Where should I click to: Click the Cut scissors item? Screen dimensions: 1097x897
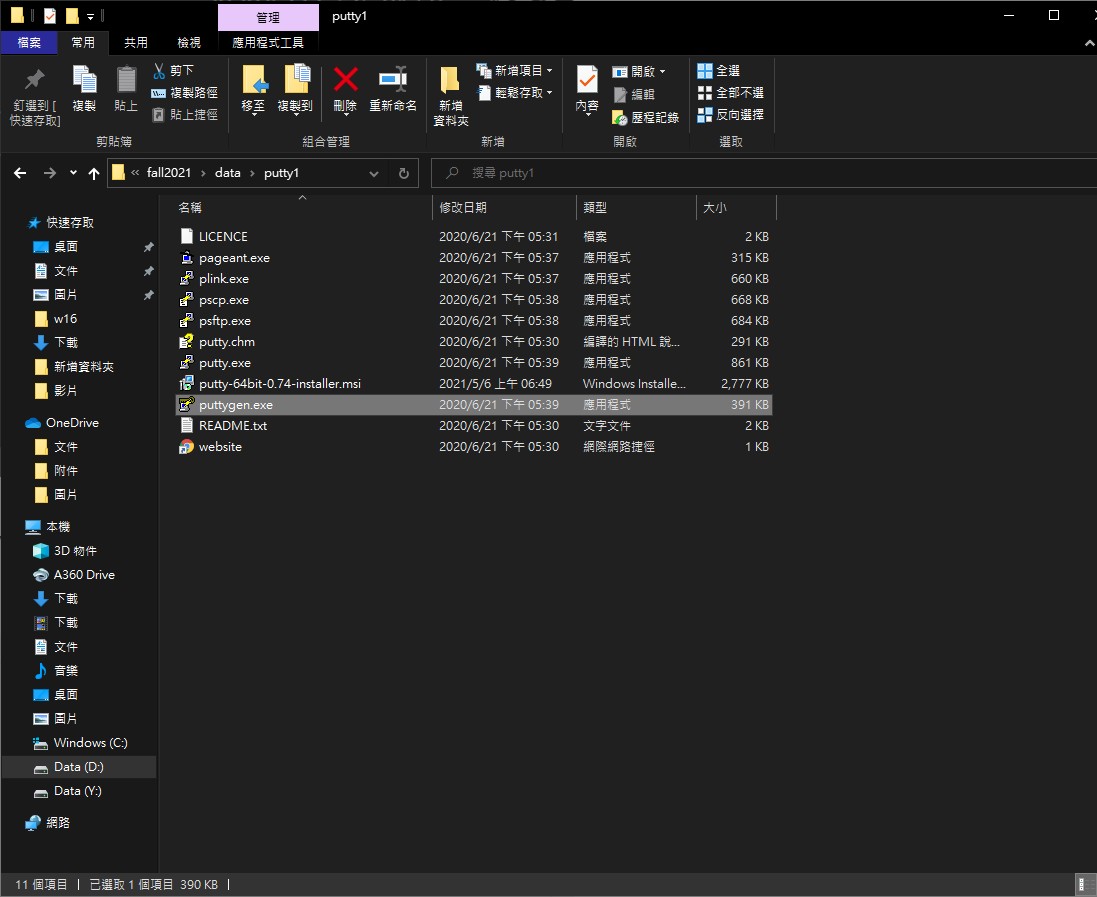click(x=173, y=71)
